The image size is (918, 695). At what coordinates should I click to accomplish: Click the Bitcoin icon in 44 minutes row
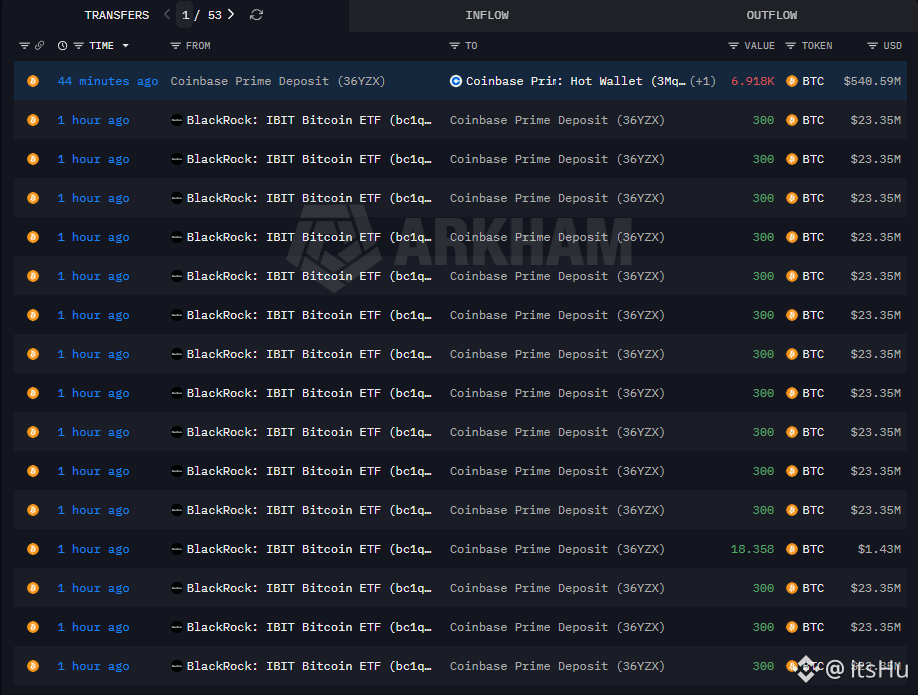[x=33, y=81]
